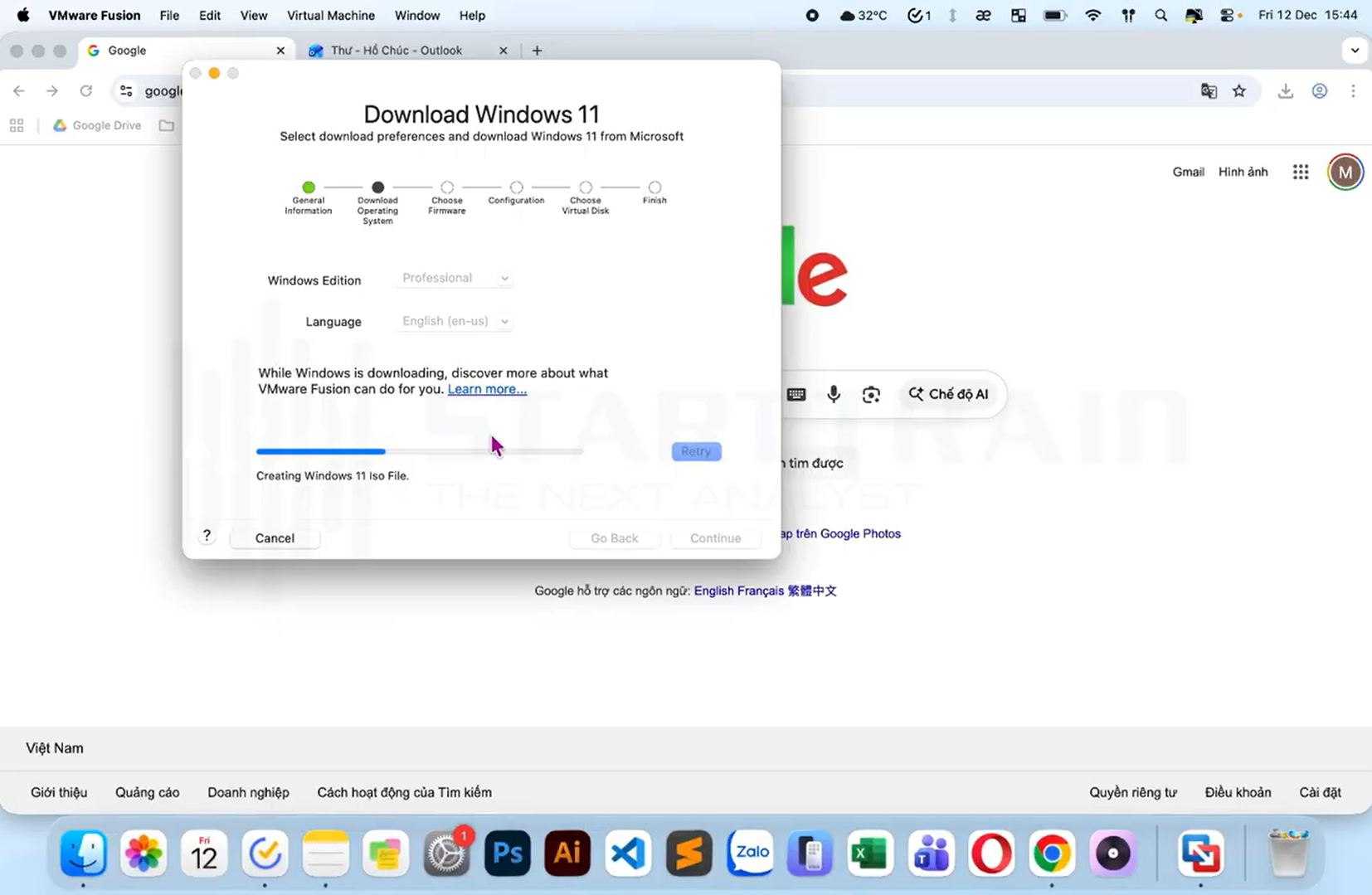Open Microsoft Teams dock icon
The width and height of the screenshot is (1372, 895).
click(931, 854)
